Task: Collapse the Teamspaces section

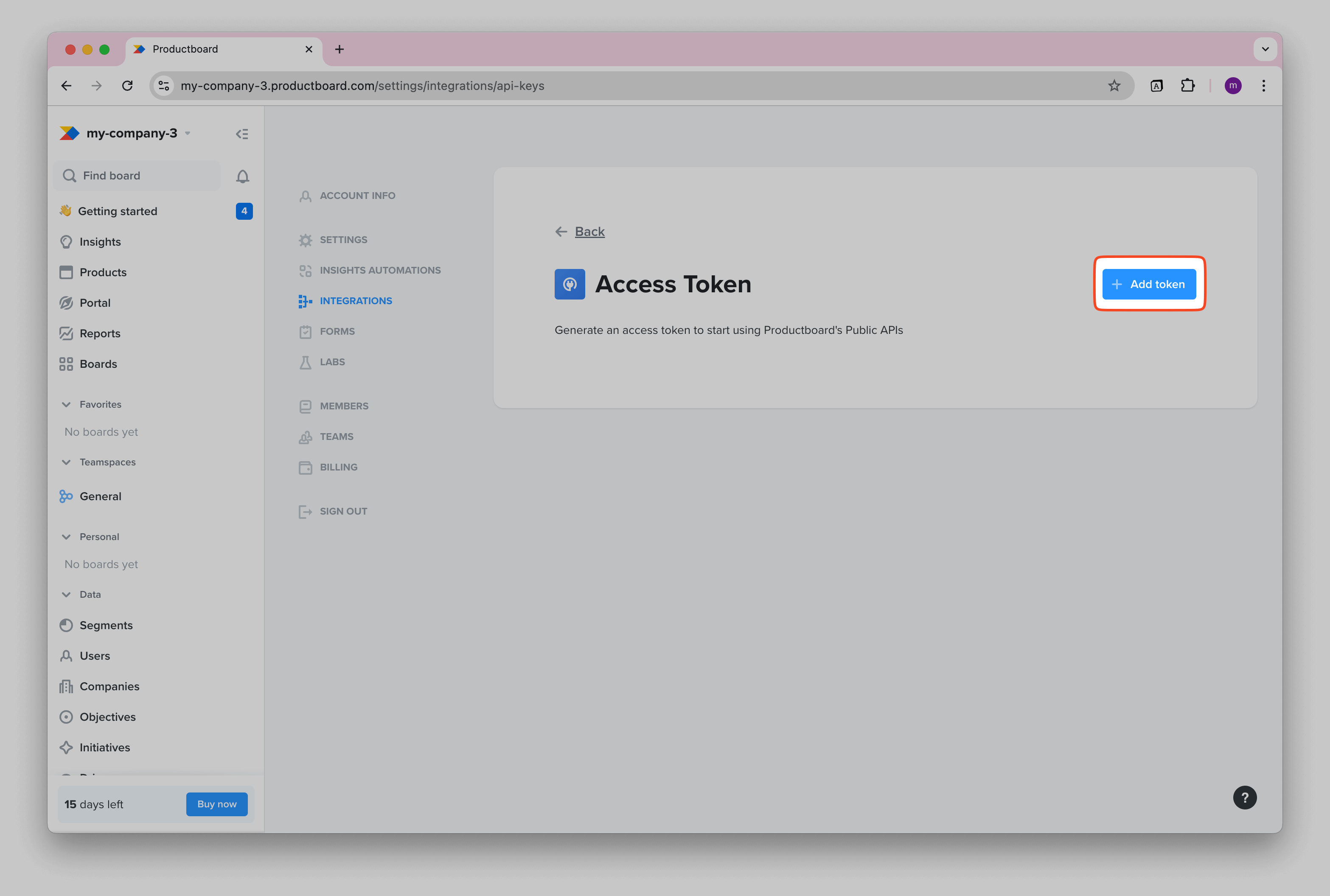Action: click(x=66, y=462)
